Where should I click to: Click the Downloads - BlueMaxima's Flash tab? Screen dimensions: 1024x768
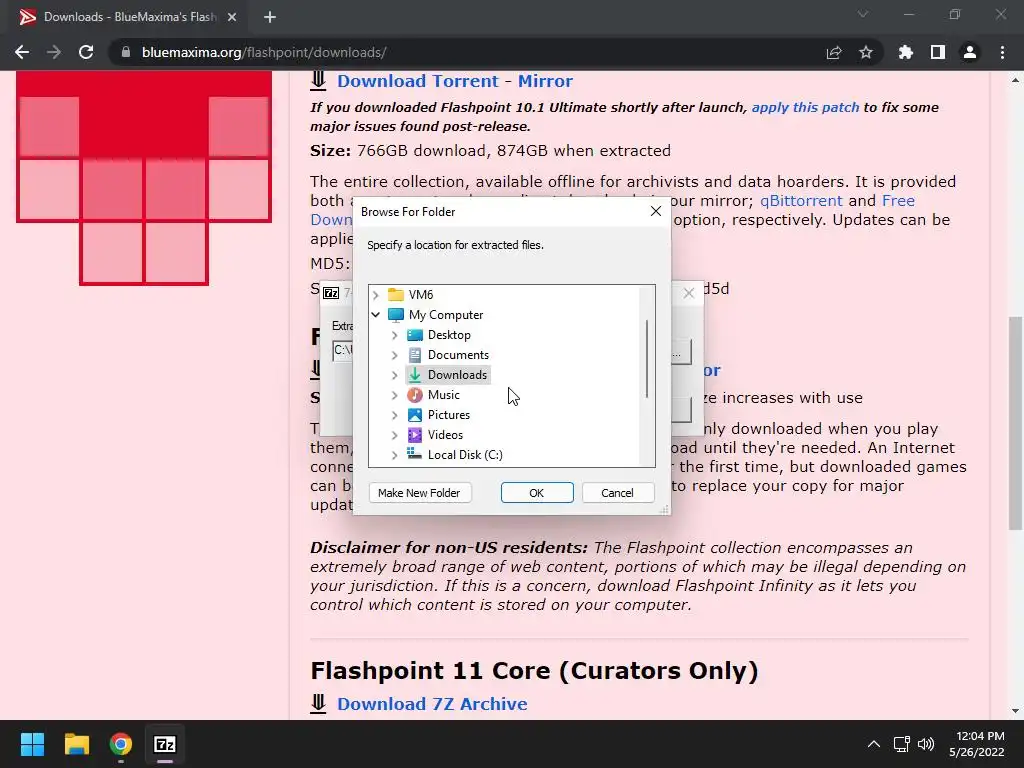coord(124,17)
